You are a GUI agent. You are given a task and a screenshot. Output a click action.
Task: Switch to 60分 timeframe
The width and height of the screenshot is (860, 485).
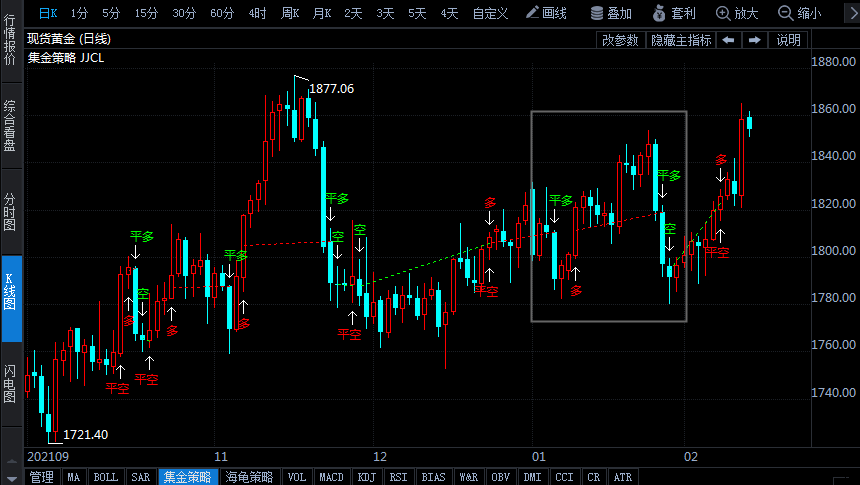[222, 13]
